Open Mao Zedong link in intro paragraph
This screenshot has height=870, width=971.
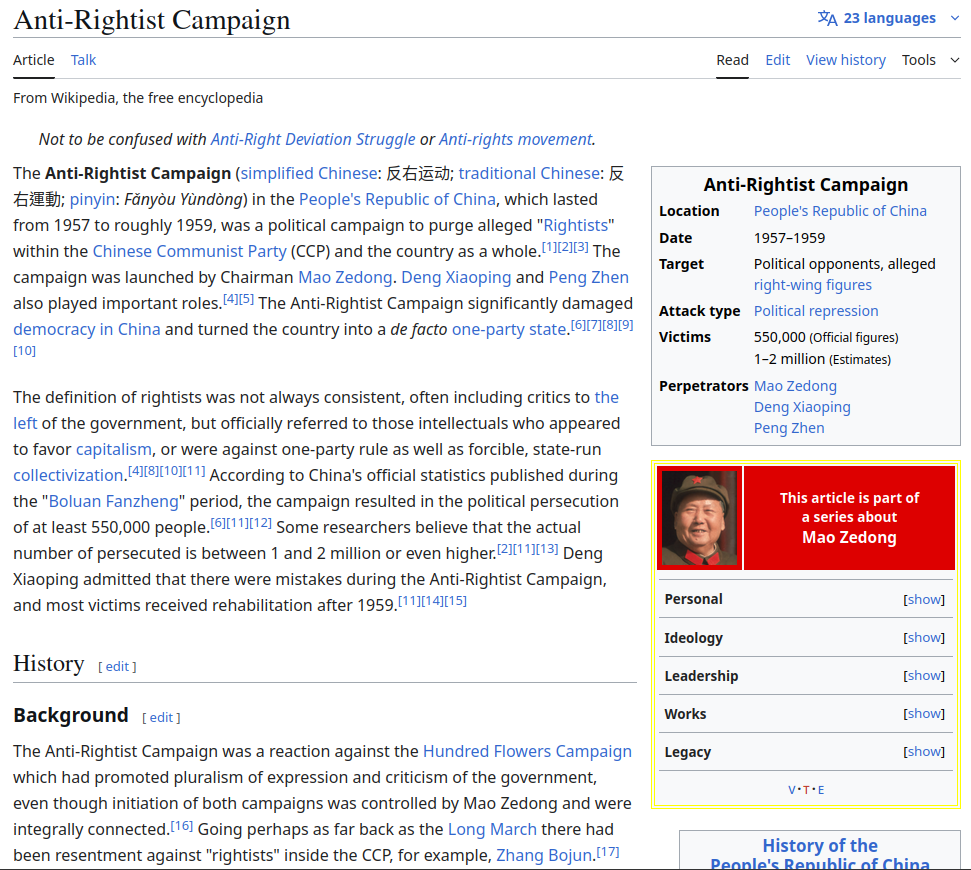[345, 277]
